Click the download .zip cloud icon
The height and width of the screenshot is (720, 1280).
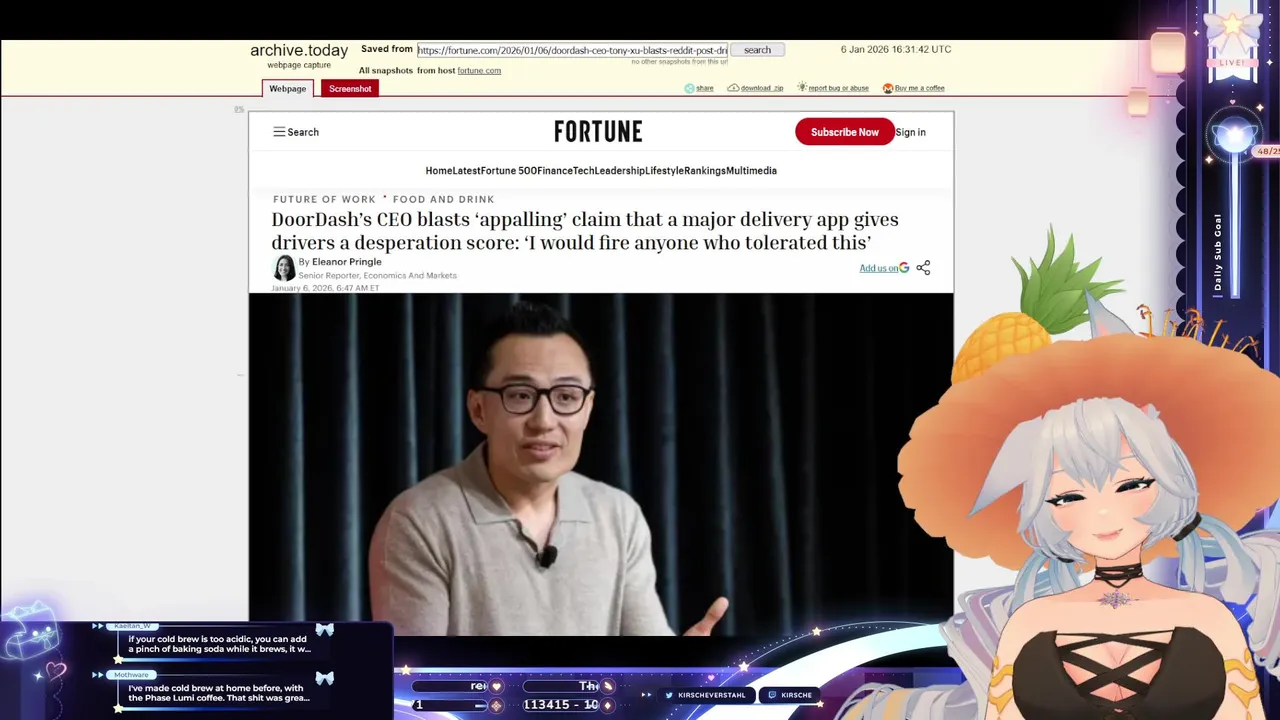pyautogui.click(x=733, y=88)
